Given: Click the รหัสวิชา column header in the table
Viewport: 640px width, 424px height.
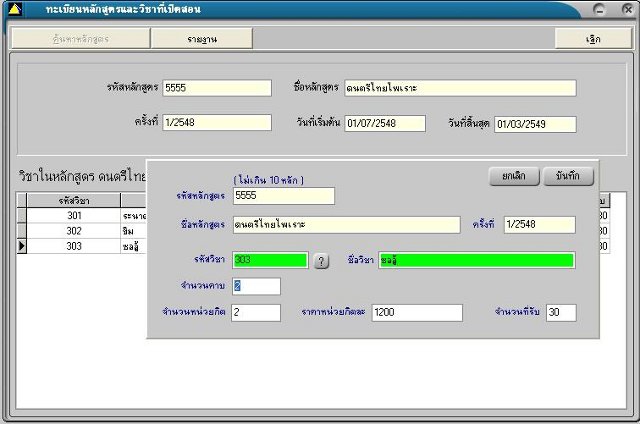Looking at the screenshot, I should click(x=74, y=200).
